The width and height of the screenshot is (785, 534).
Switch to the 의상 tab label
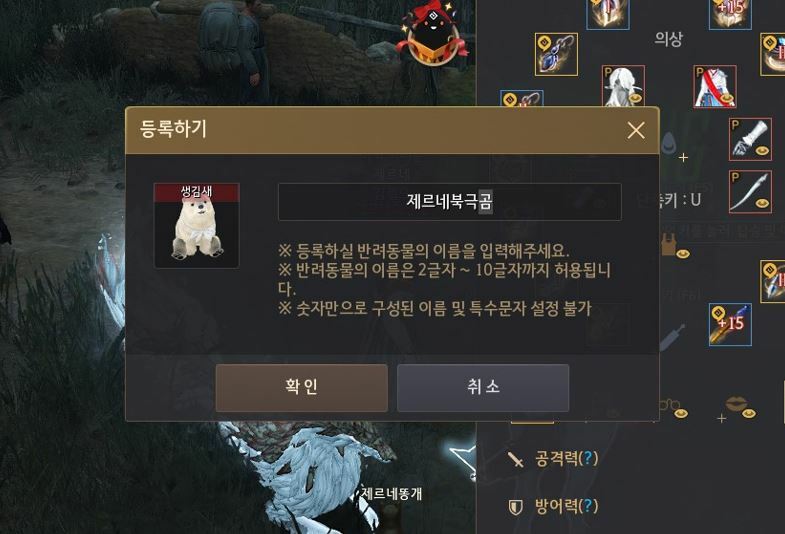[668, 39]
